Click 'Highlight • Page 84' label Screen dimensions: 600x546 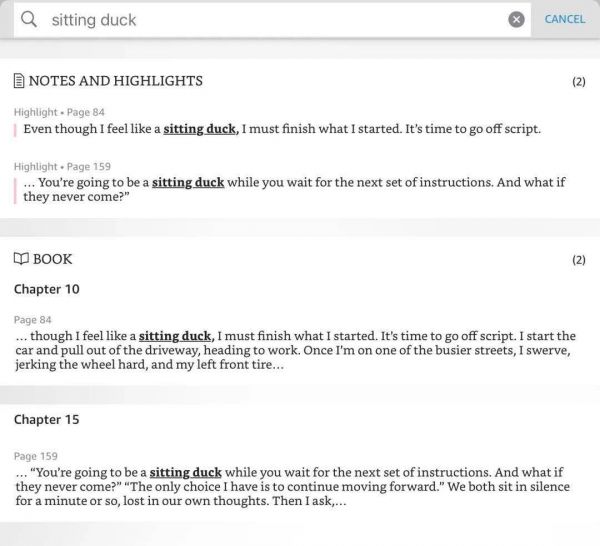point(59,112)
